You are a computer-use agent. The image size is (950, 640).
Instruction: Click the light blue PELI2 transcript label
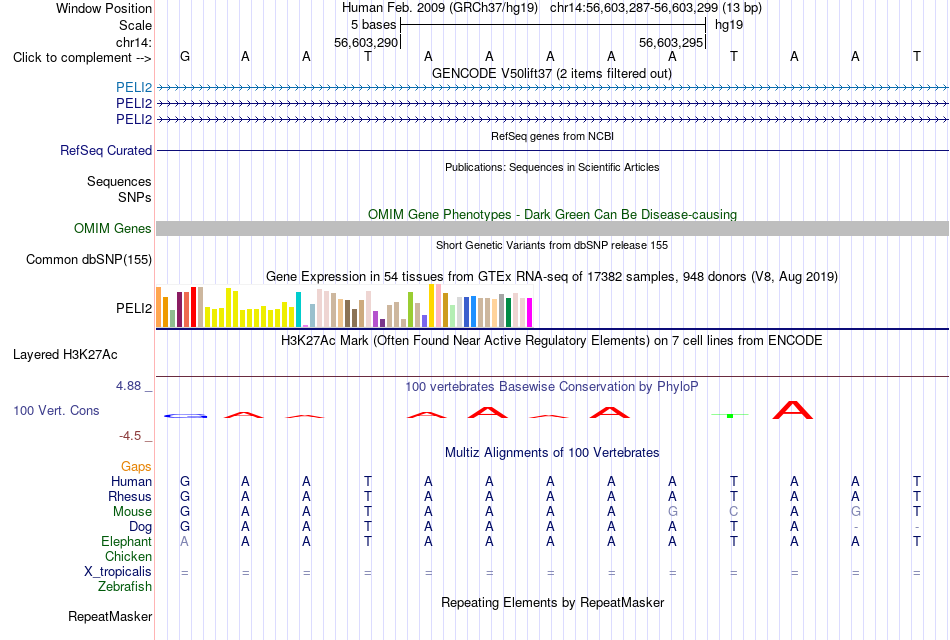(134, 87)
